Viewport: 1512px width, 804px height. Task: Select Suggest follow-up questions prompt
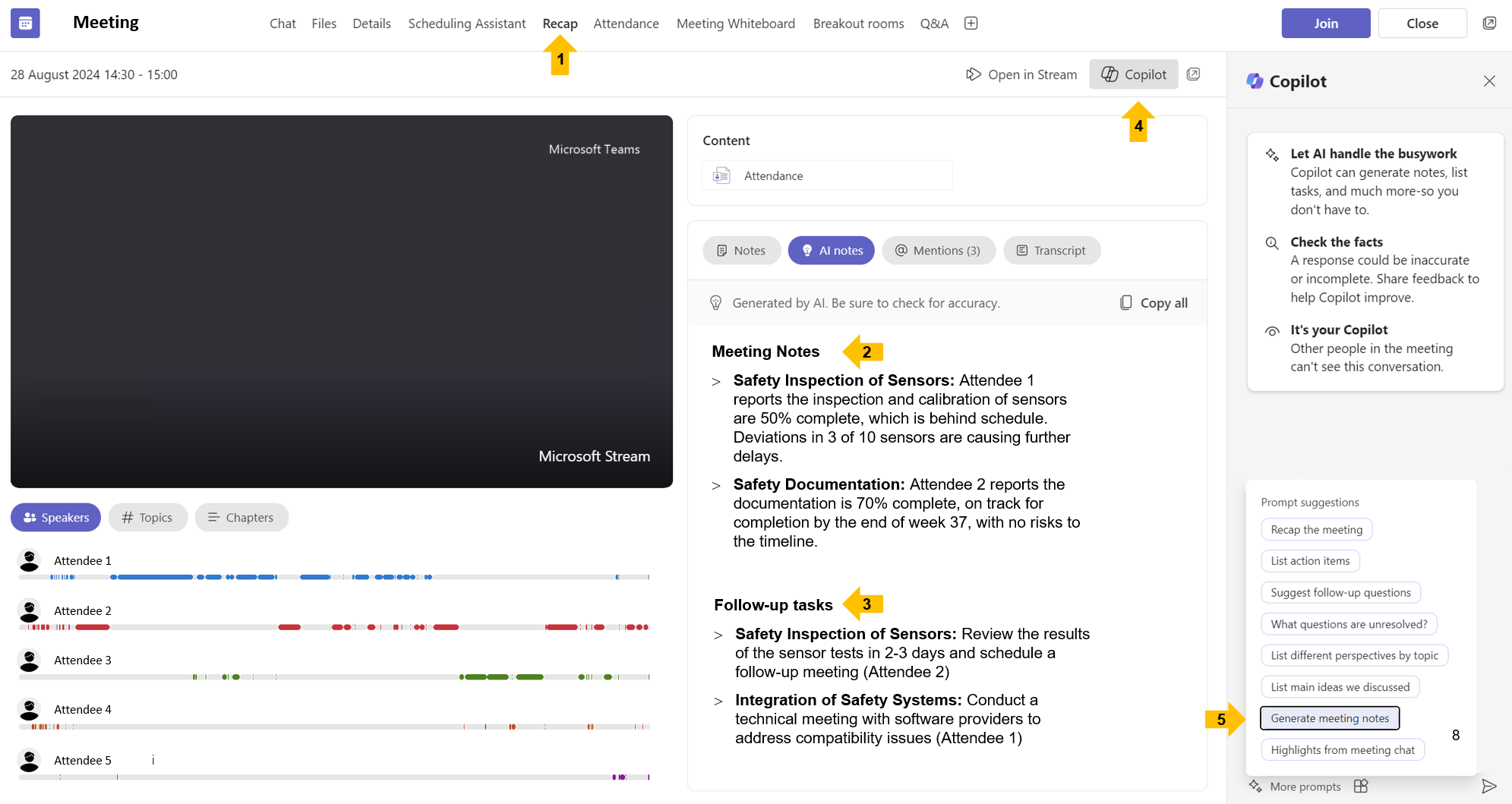[1340, 593]
